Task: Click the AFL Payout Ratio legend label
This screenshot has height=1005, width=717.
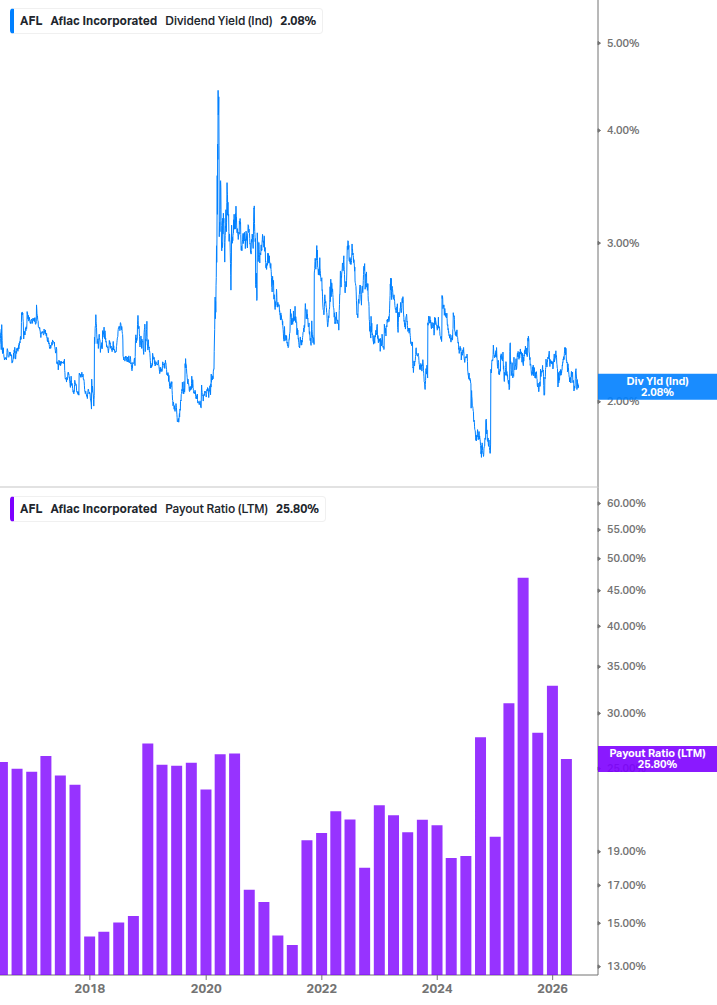Action: pos(169,509)
